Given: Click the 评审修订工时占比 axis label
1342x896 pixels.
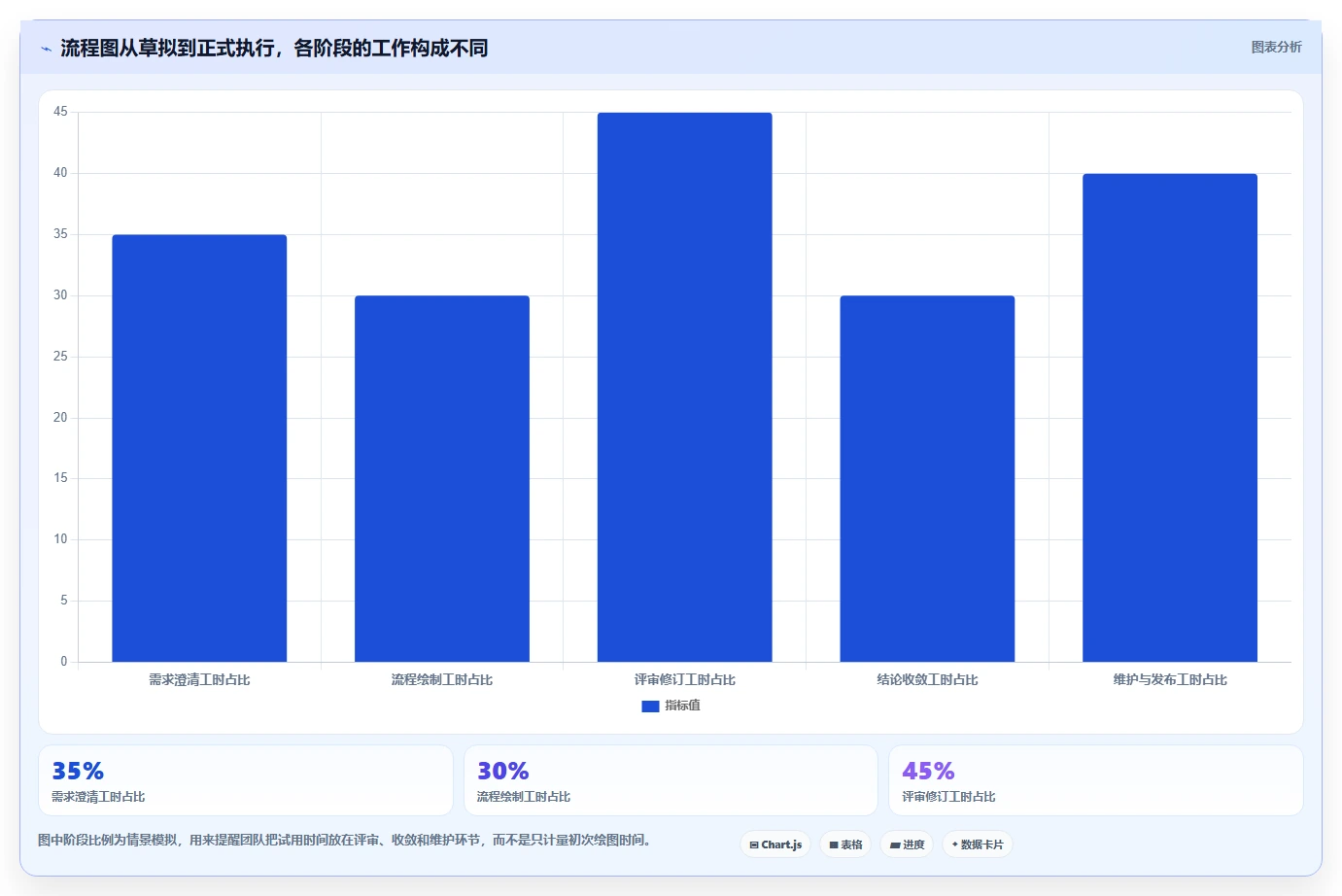Looking at the screenshot, I should [685, 680].
